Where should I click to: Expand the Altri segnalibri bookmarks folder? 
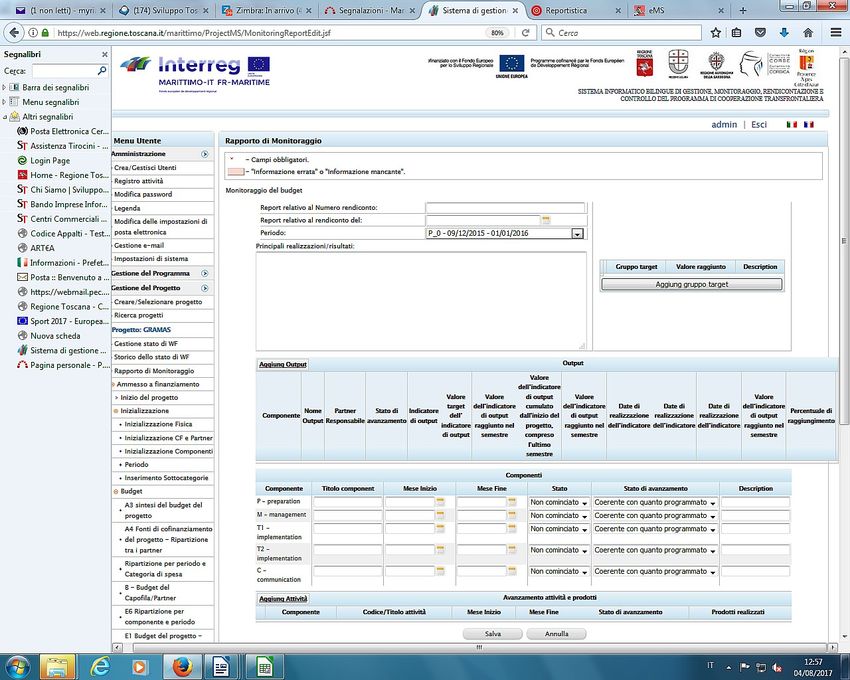click(5, 116)
